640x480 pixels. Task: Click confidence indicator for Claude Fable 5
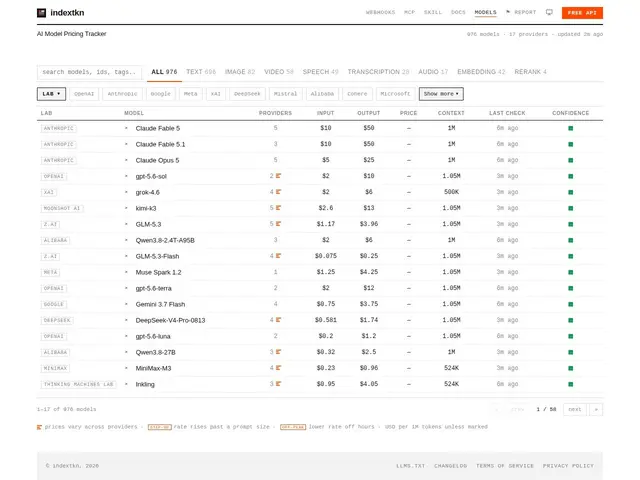pos(571,128)
